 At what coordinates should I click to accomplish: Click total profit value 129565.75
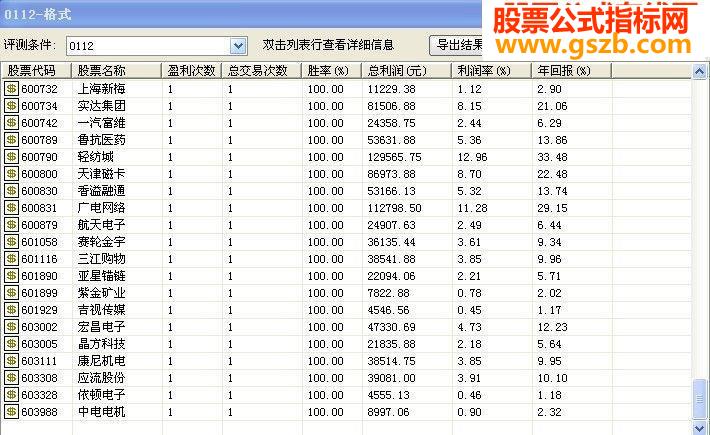pos(394,157)
